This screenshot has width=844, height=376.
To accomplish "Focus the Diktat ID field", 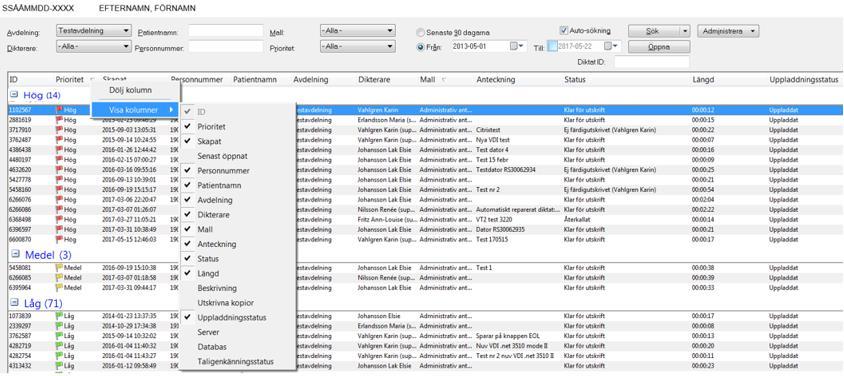I will (x=651, y=62).
